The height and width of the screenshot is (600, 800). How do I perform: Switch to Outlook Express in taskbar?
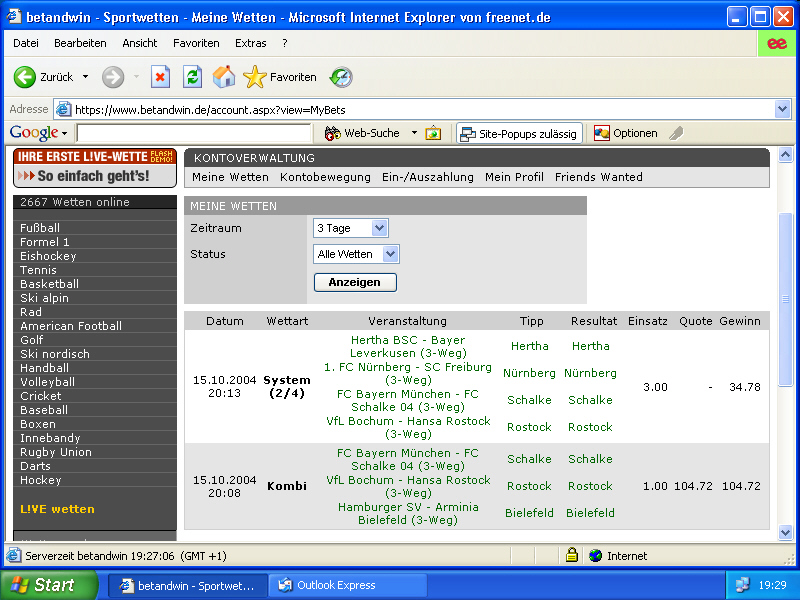[347, 585]
